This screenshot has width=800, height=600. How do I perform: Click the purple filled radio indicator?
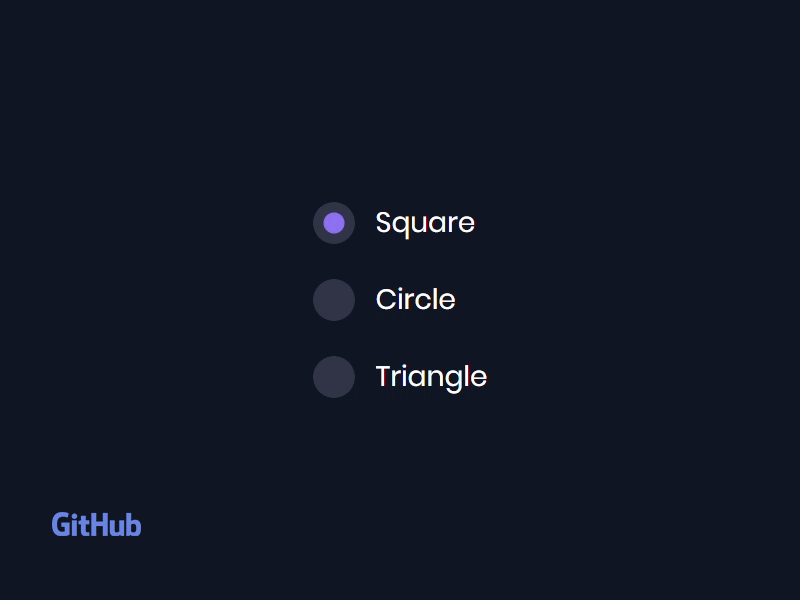[334, 223]
